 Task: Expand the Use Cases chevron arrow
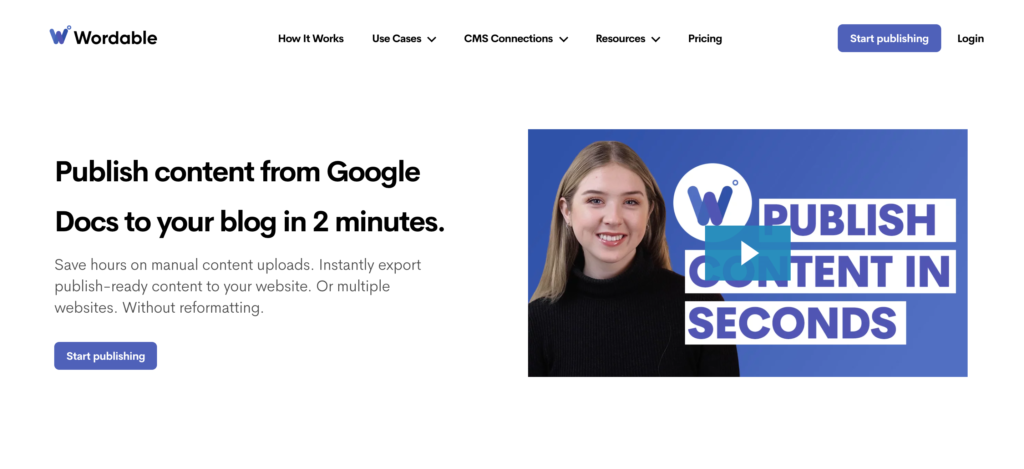(x=432, y=39)
